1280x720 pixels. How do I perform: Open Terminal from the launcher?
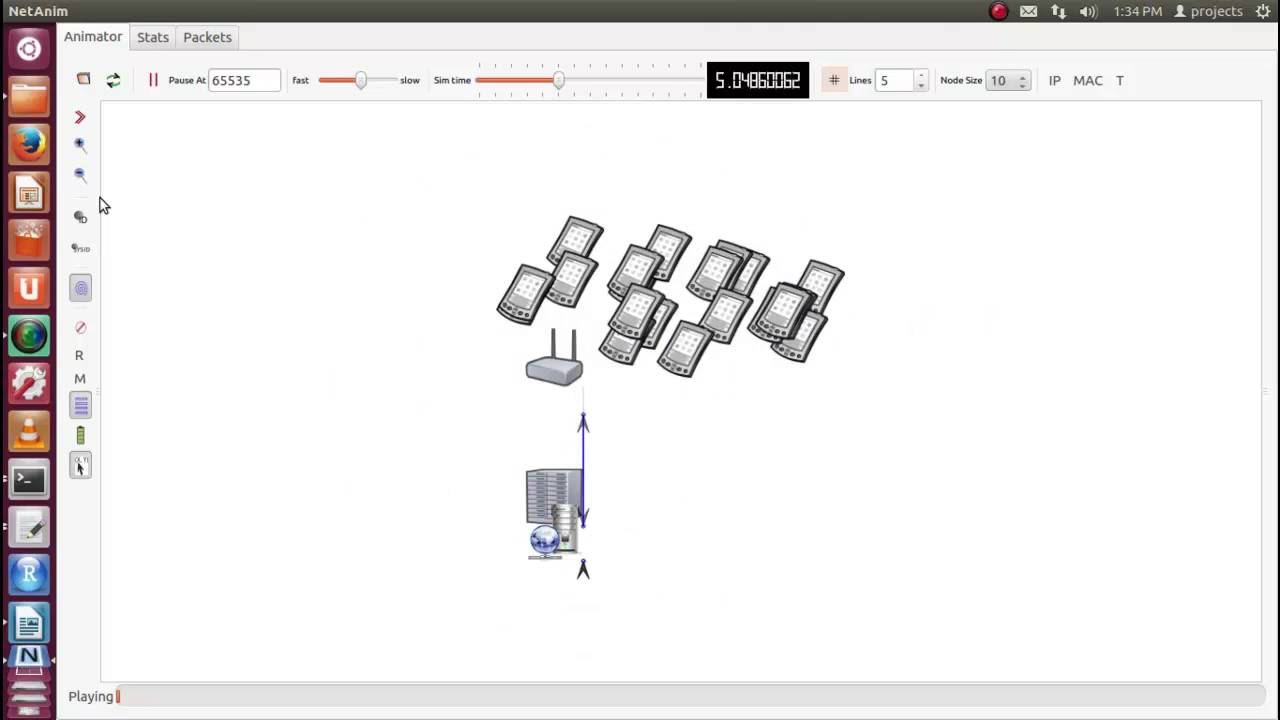click(x=29, y=480)
